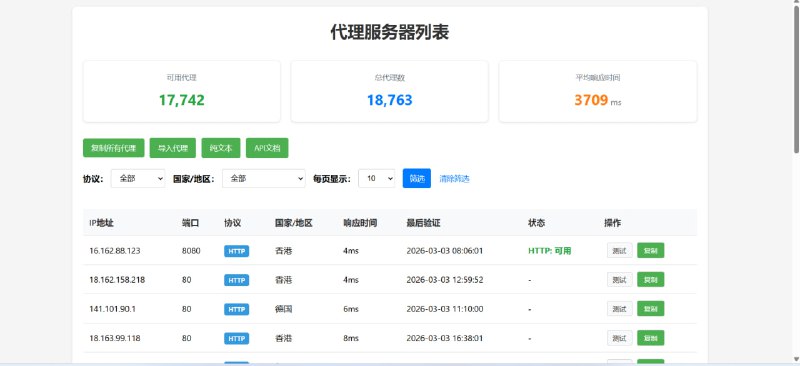Test proxy 16.162.88.123 with 测试 button
Image resolution: width=800 pixels, height=366 pixels.
click(x=619, y=251)
